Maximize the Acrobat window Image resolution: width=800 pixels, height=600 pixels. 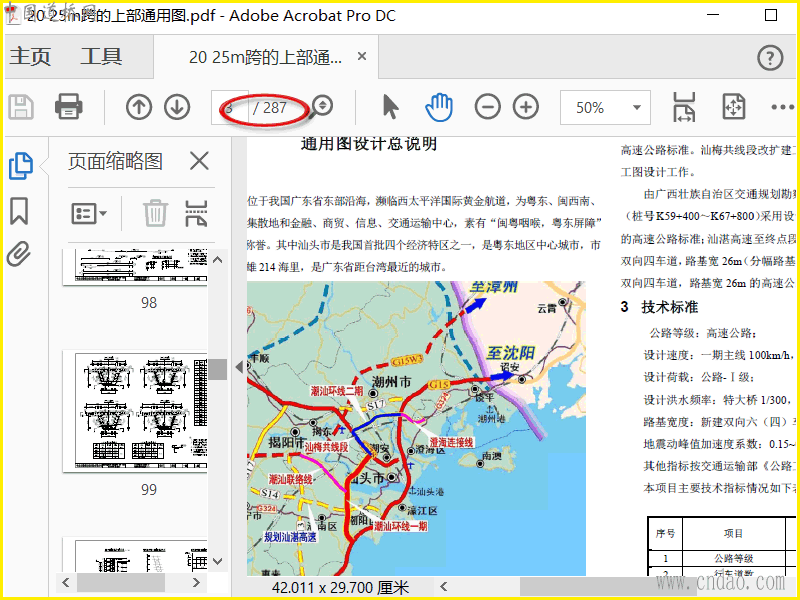(x=771, y=15)
